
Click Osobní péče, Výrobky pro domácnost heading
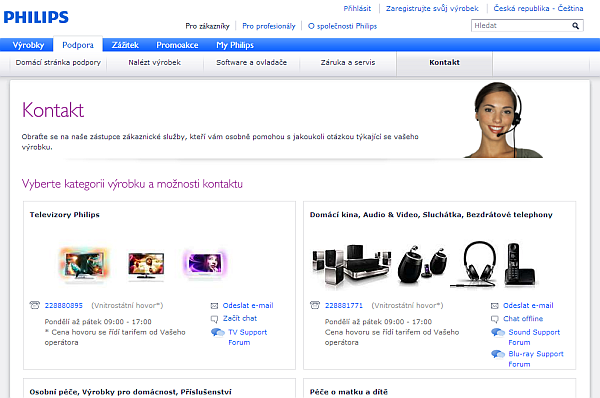(x=130, y=392)
